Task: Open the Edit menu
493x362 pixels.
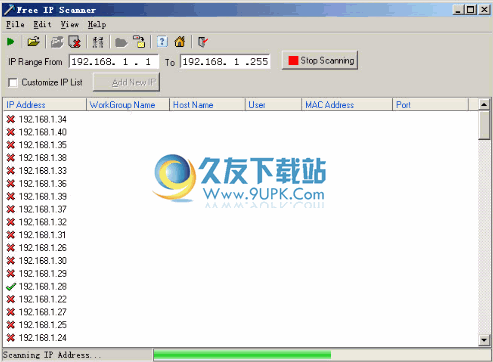Action: point(42,24)
